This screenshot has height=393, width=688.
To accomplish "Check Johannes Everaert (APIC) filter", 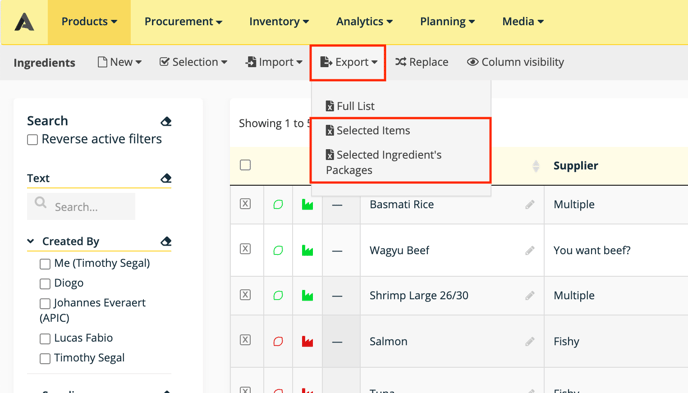I will pyautogui.click(x=45, y=304).
